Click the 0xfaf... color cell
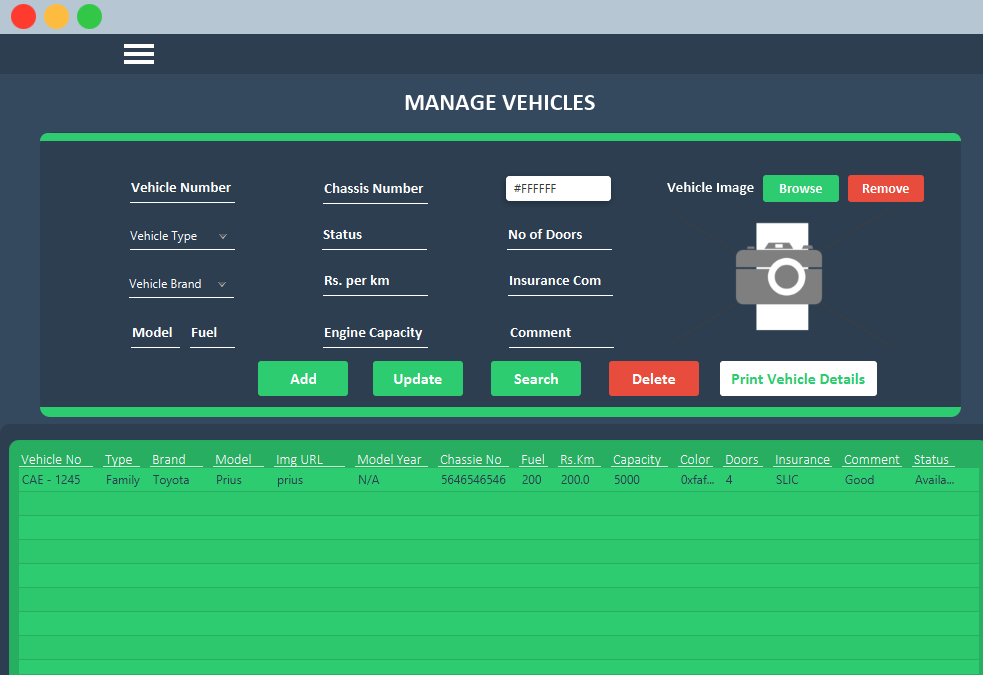 [697, 479]
